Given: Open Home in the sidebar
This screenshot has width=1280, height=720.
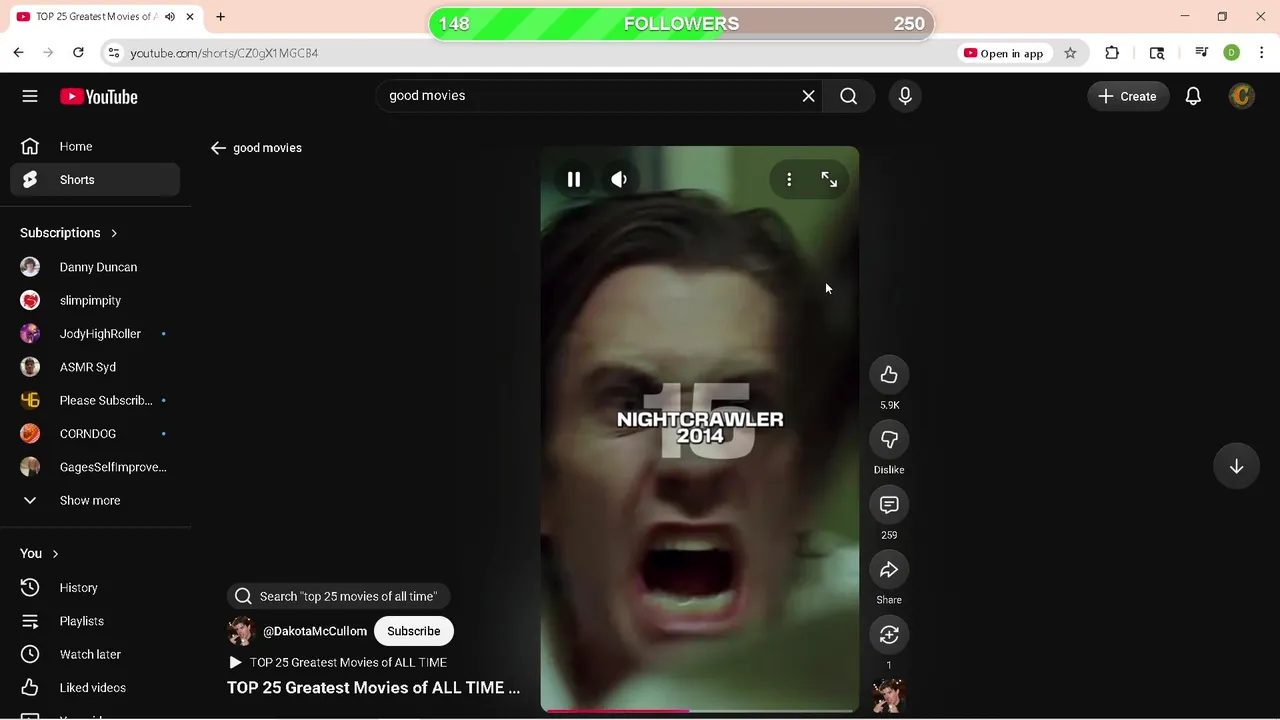Looking at the screenshot, I should click(95, 146).
